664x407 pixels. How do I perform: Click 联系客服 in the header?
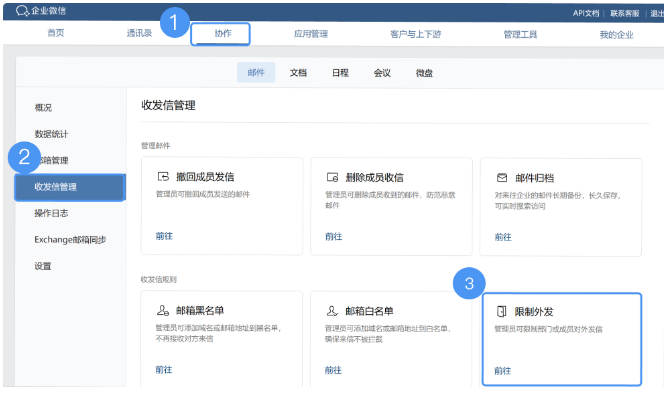(625, 13)
